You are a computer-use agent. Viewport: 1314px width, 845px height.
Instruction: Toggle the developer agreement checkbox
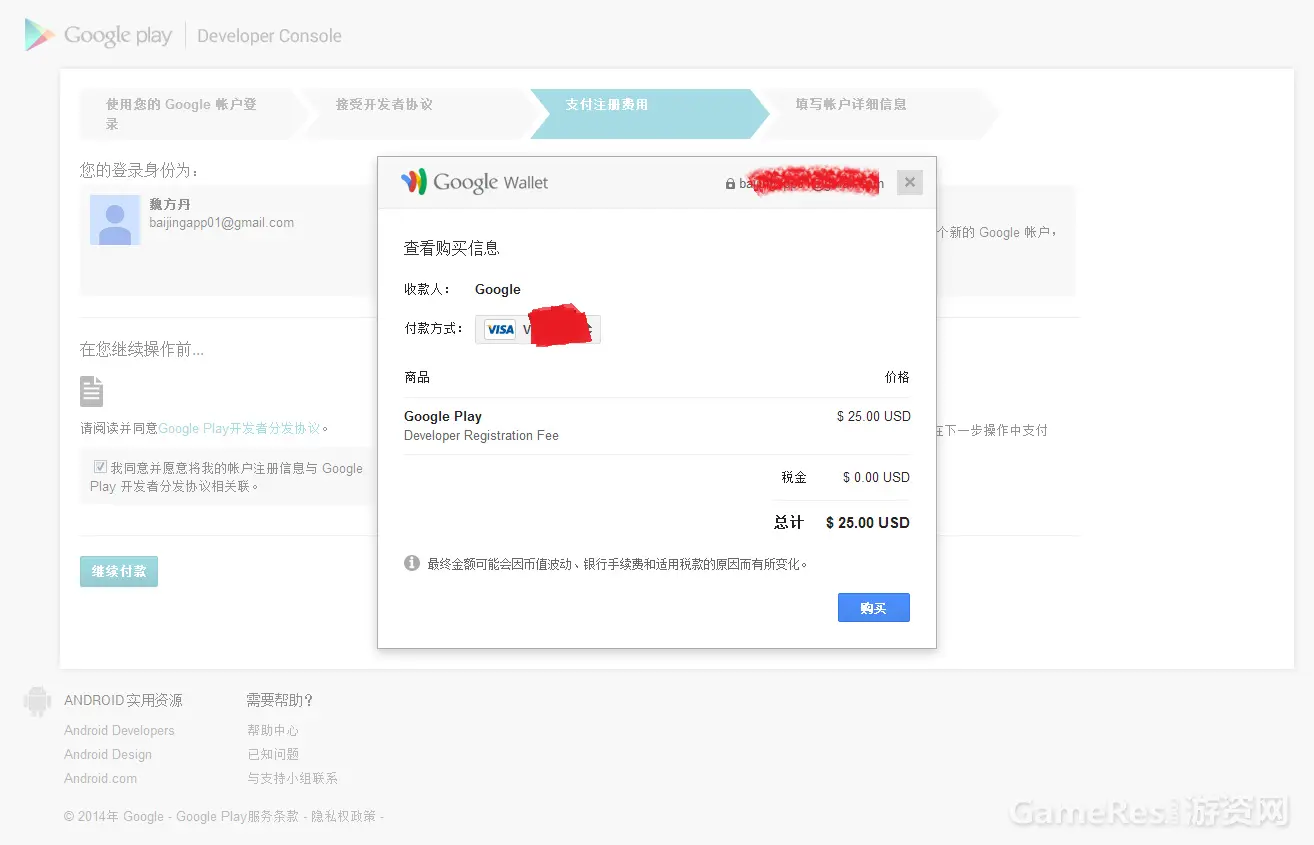100,467
